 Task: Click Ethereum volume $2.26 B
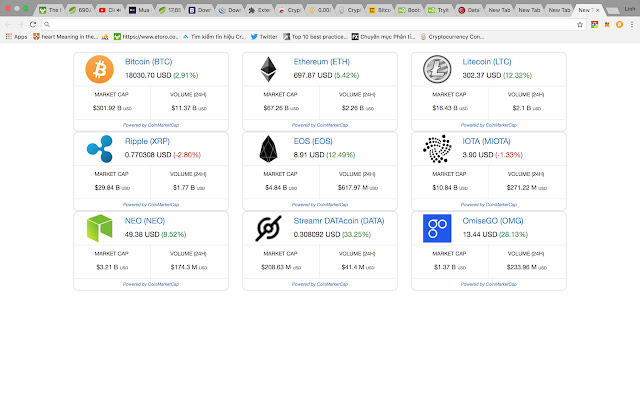click(x=358, y=108)
